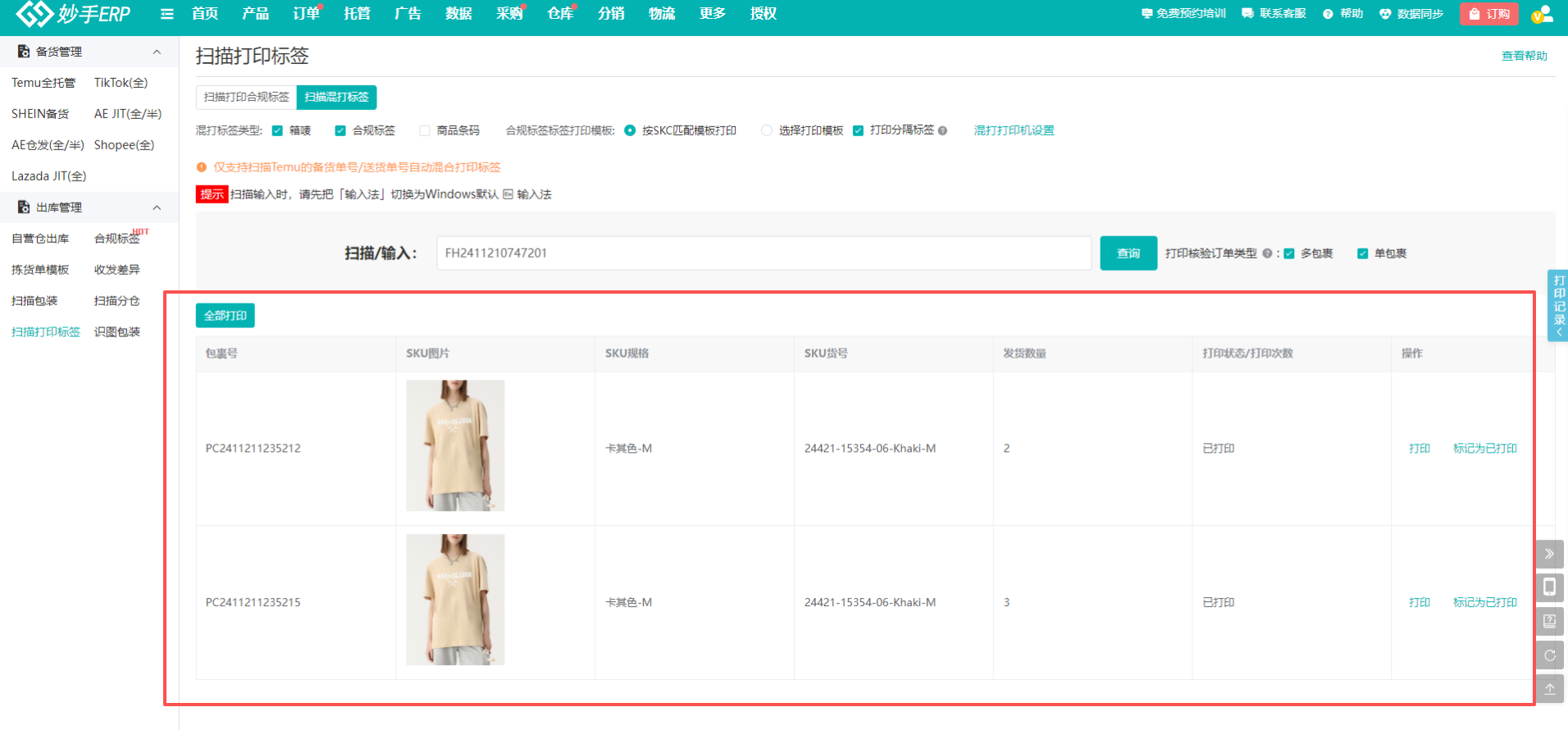Viewport: 1568px width, 730px height.
Task: Select 选择打印模板 radio button
Action: [767, 130]
